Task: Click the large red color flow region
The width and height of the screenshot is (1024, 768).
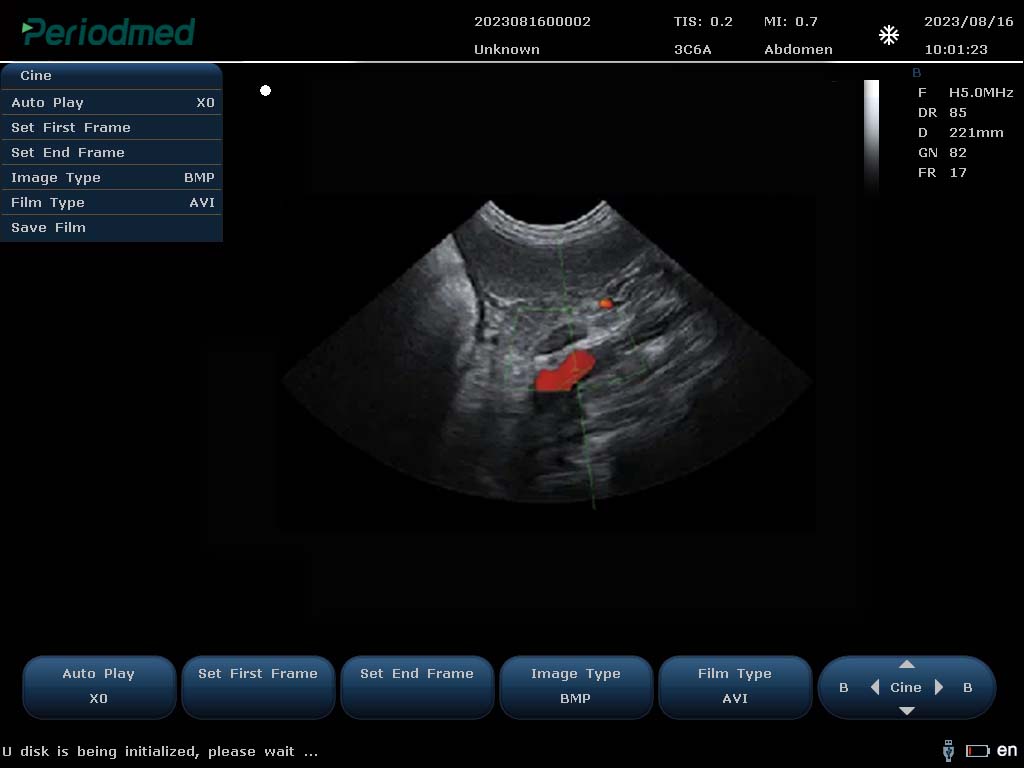Action: coord(564,371)
